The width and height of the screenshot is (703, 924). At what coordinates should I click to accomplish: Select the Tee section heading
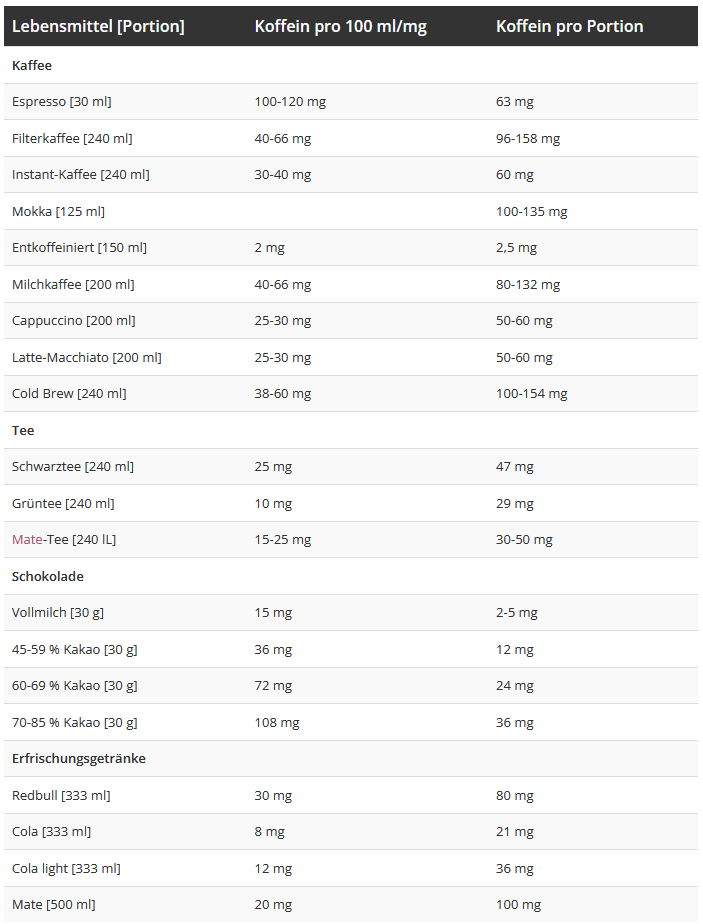click(23, 431)
